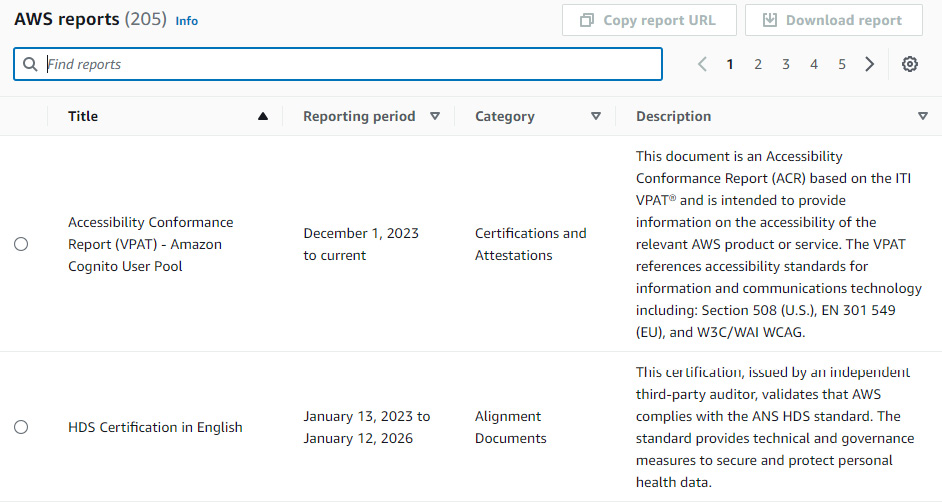Select the Accessibility Conformance Report radio button
942x502 pixels.
21,244
